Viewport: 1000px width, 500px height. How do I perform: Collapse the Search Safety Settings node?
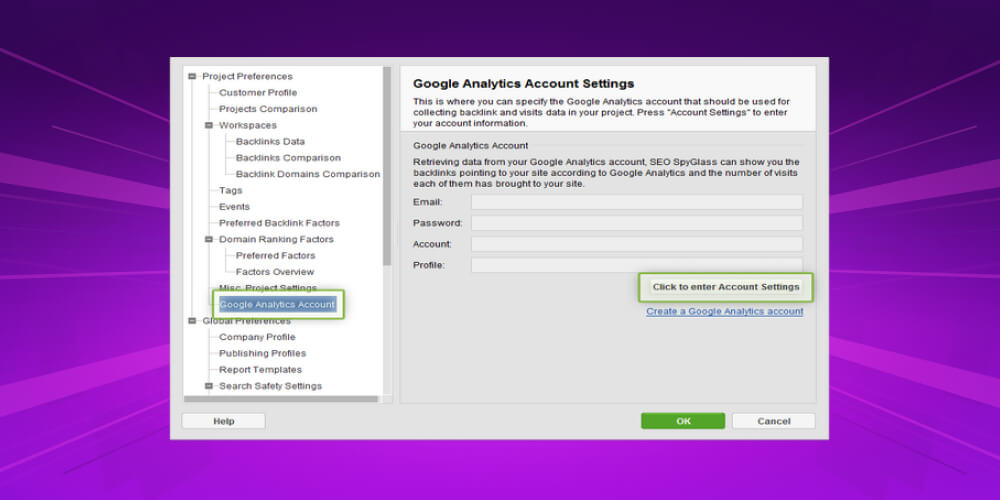tap(209, 386)
